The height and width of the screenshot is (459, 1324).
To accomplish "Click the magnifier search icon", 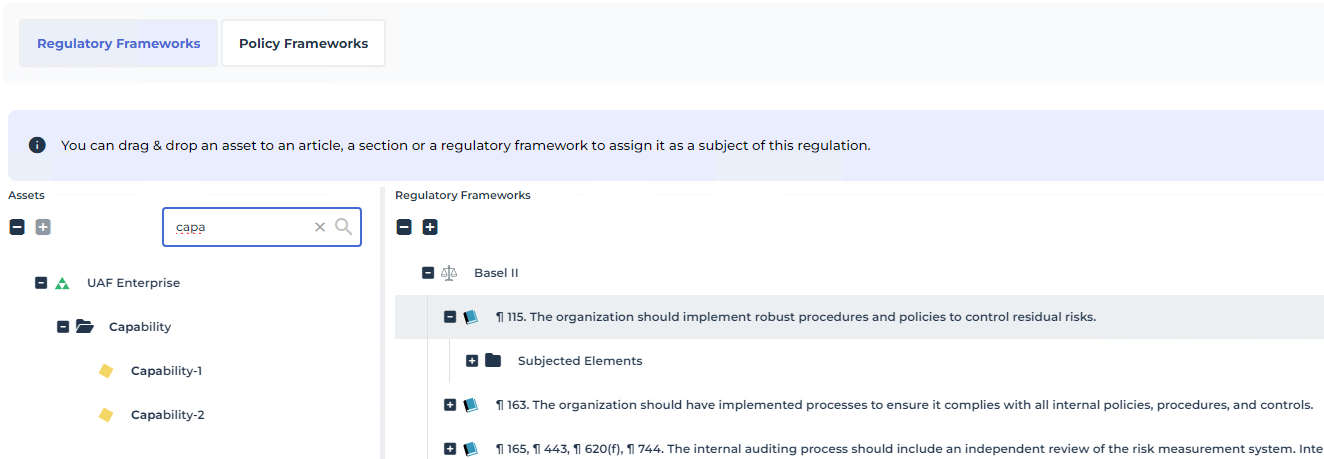I will [x=343, y=227].
